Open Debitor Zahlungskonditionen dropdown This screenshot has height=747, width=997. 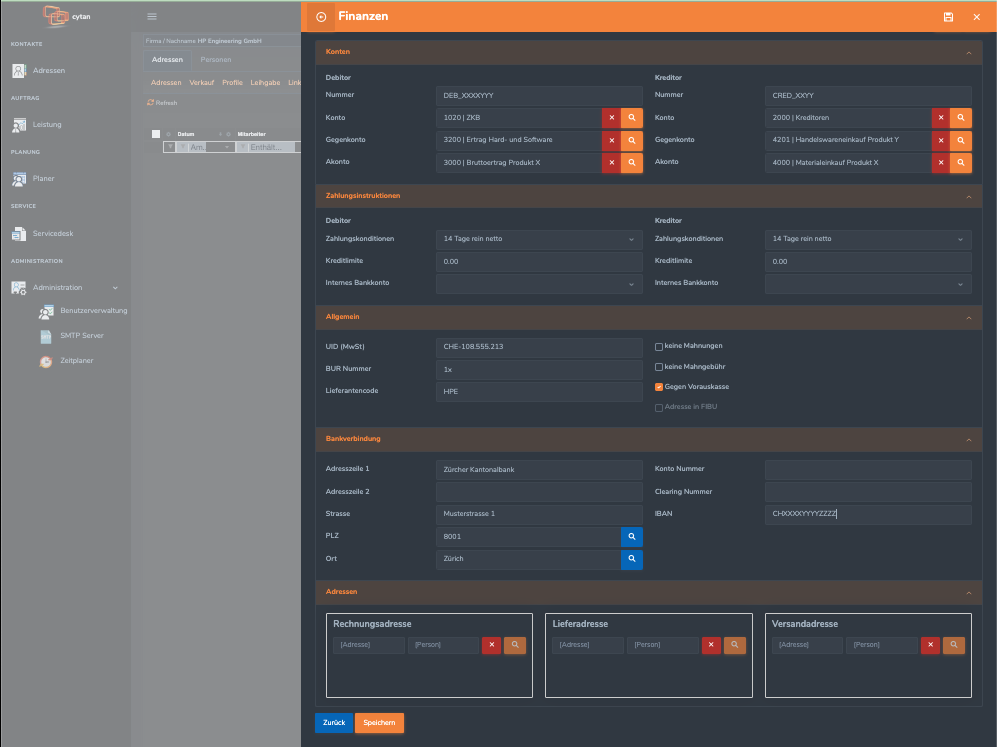click(539, 239)
